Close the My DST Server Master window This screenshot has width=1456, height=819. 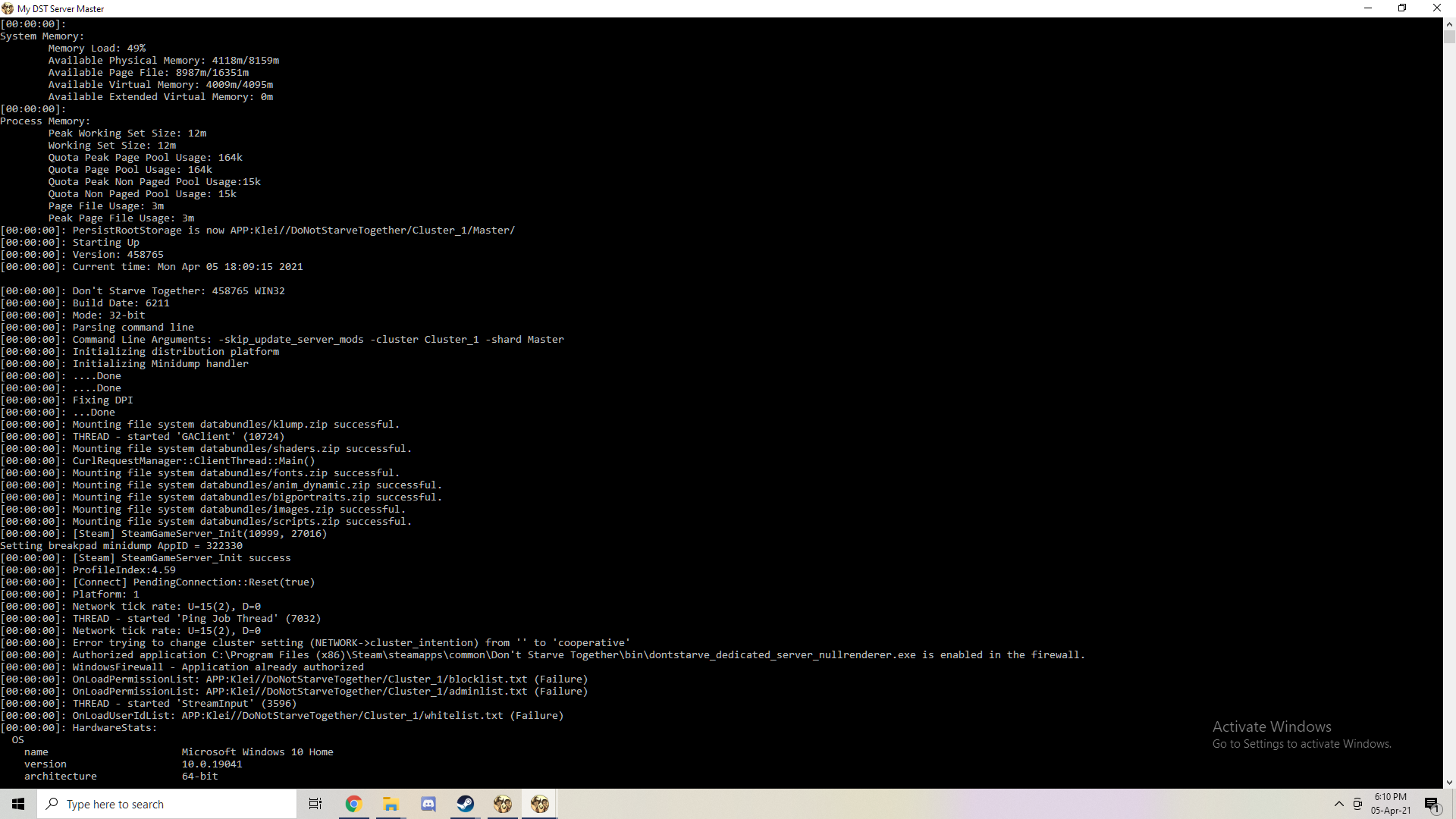click(x=1436, y=8)
